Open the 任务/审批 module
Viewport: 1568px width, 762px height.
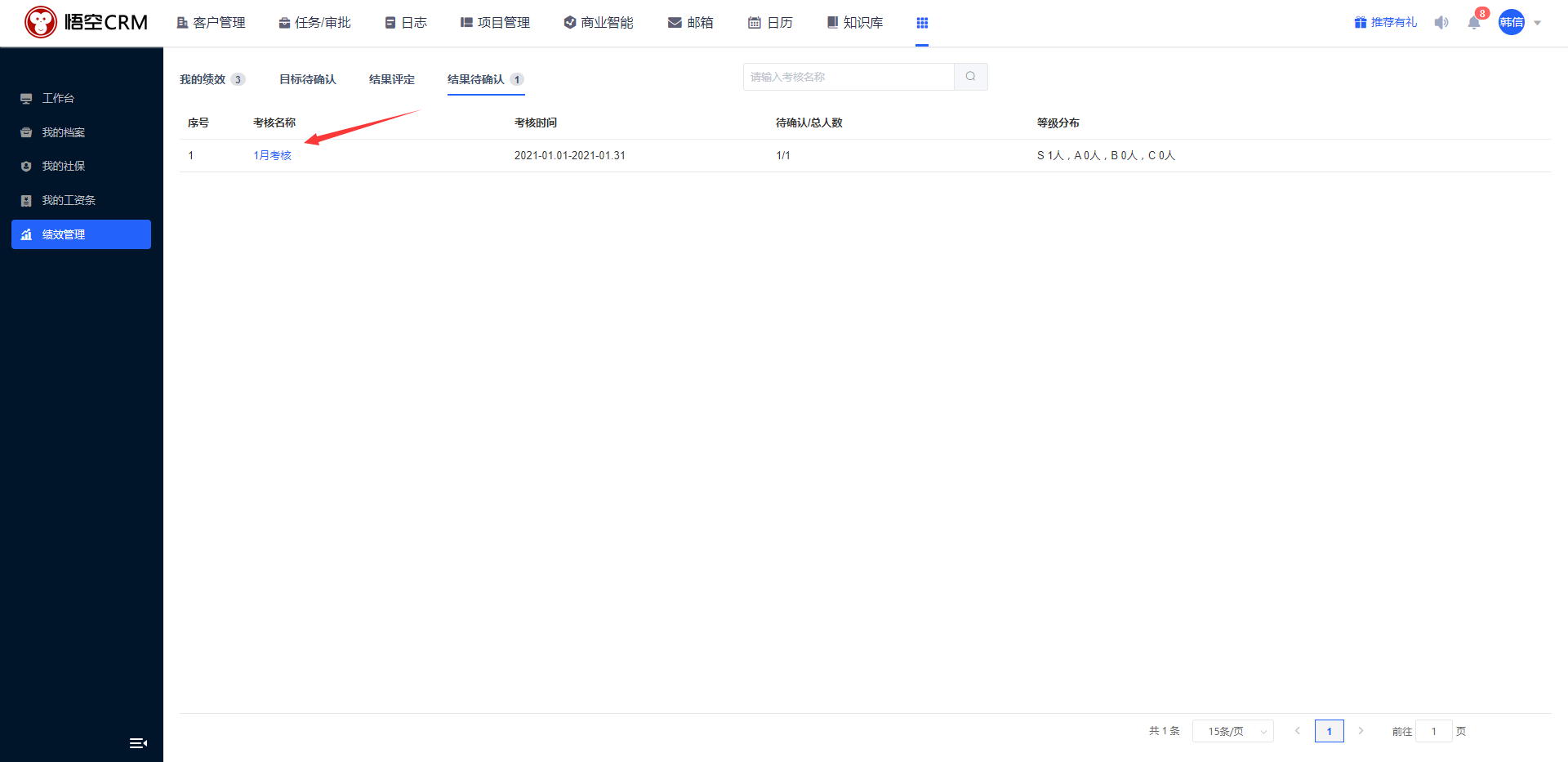[x=314, y=23]
